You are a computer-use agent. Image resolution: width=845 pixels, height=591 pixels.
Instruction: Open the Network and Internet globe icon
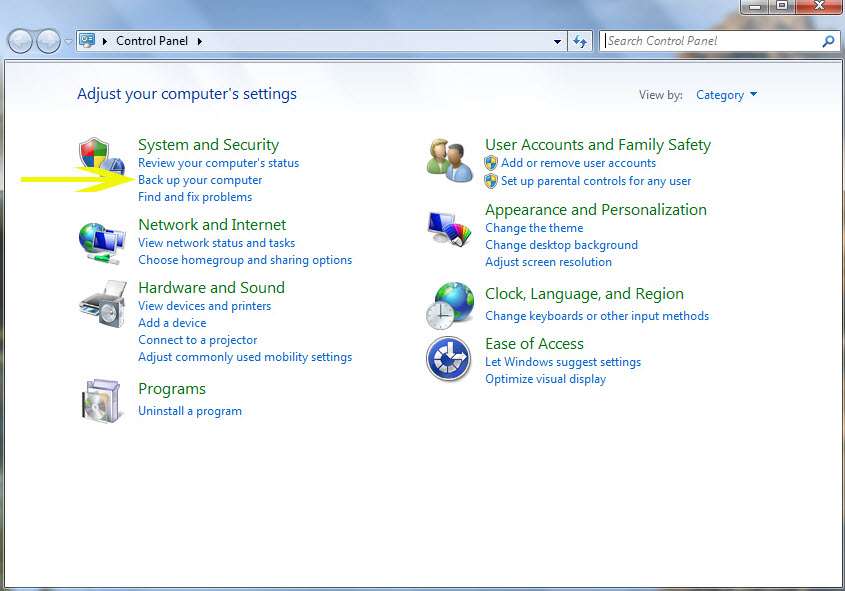pos(103,242)
